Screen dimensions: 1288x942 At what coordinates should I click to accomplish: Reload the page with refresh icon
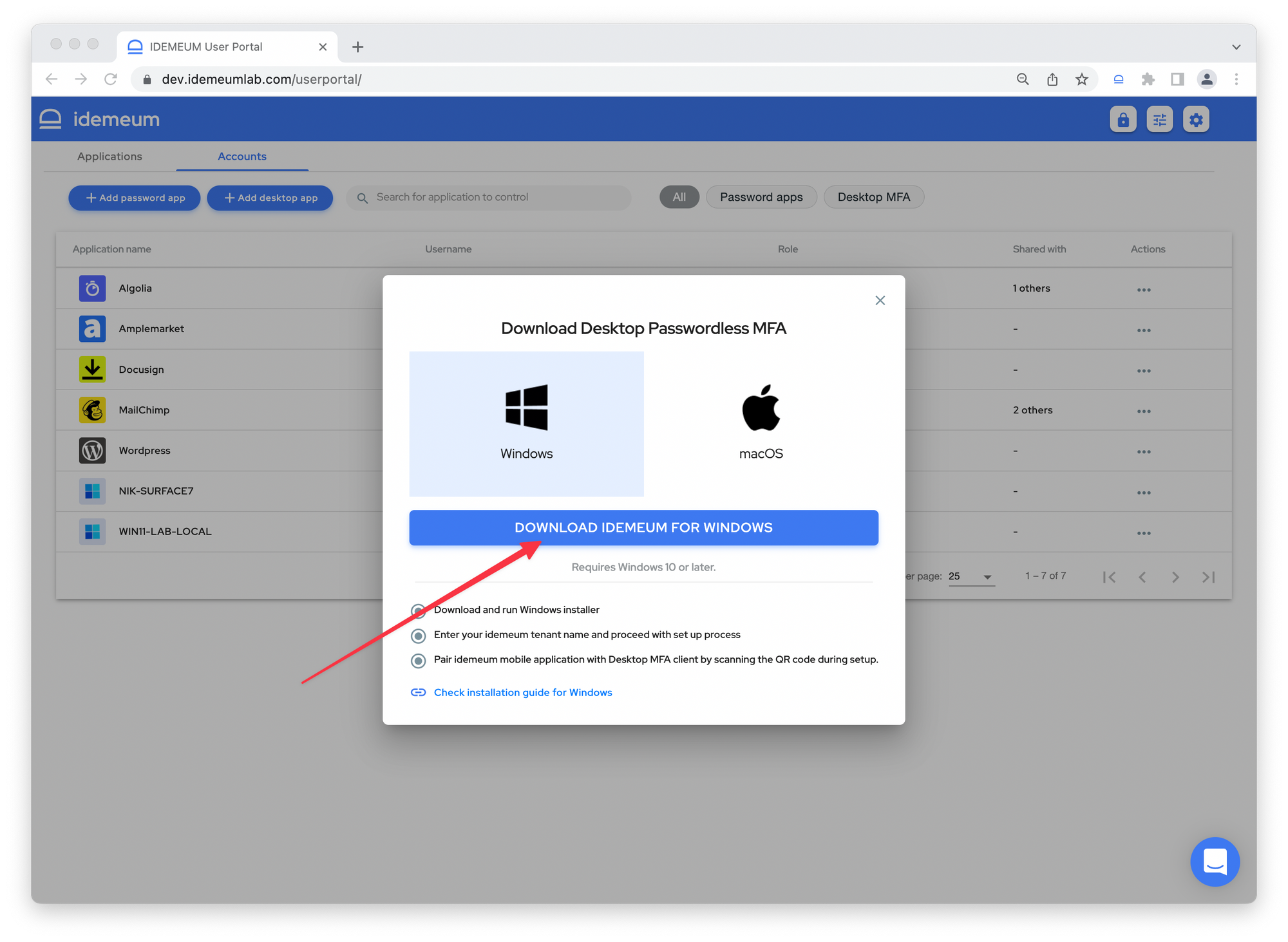click(111, 79)
